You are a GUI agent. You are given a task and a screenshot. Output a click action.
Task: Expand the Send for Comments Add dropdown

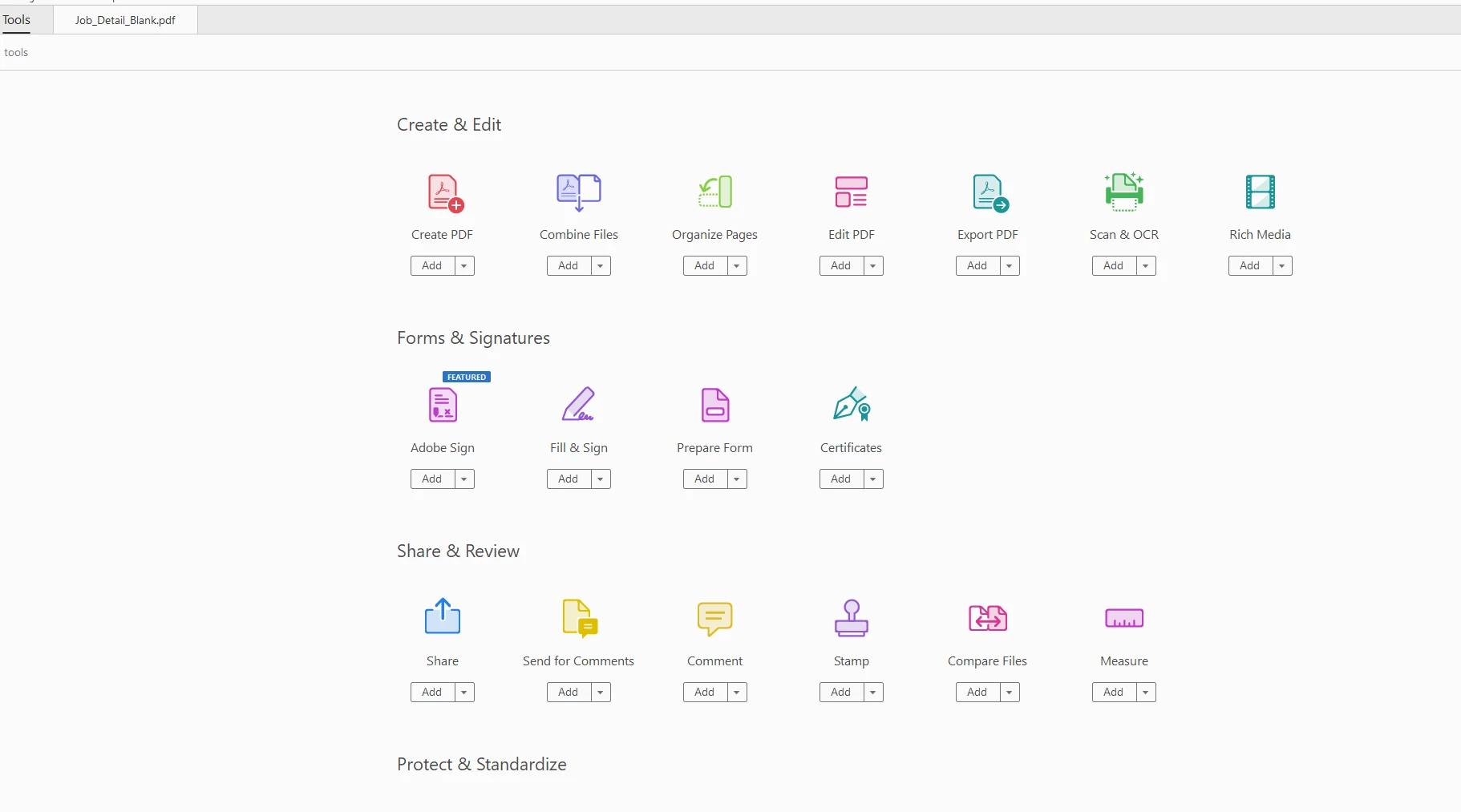[601, 693]
